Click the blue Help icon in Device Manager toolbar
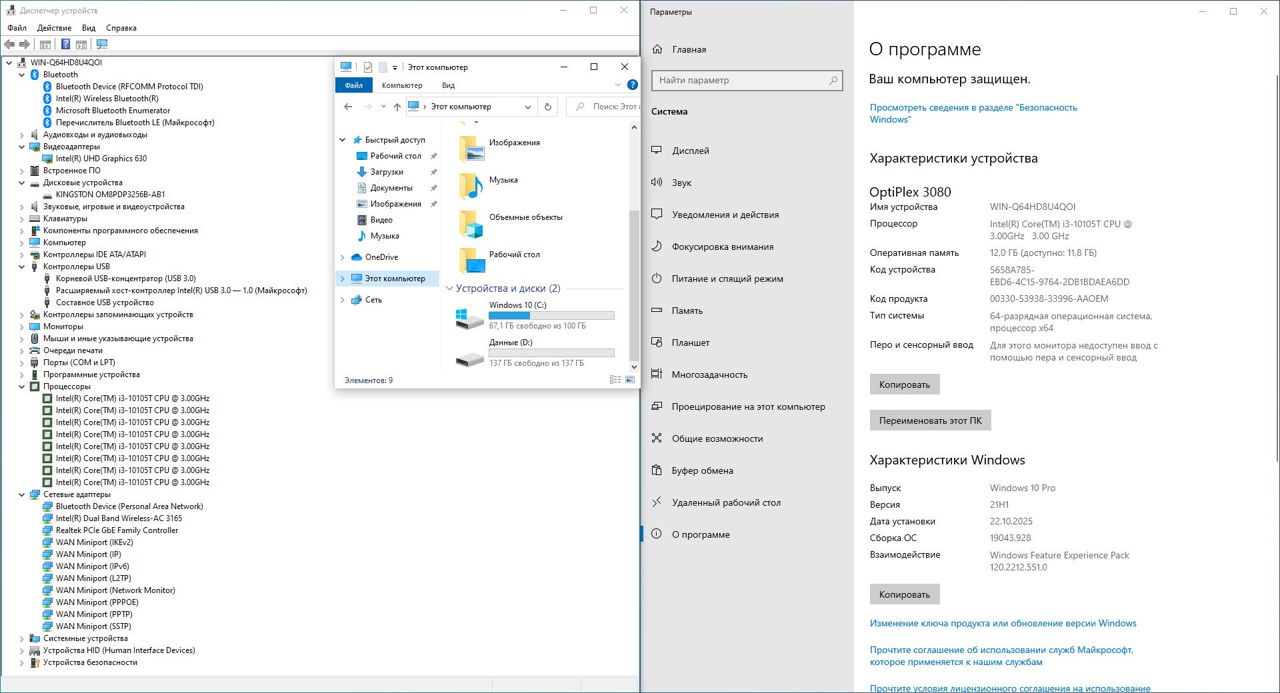1280x693 pixels. [x=66, y=44]
